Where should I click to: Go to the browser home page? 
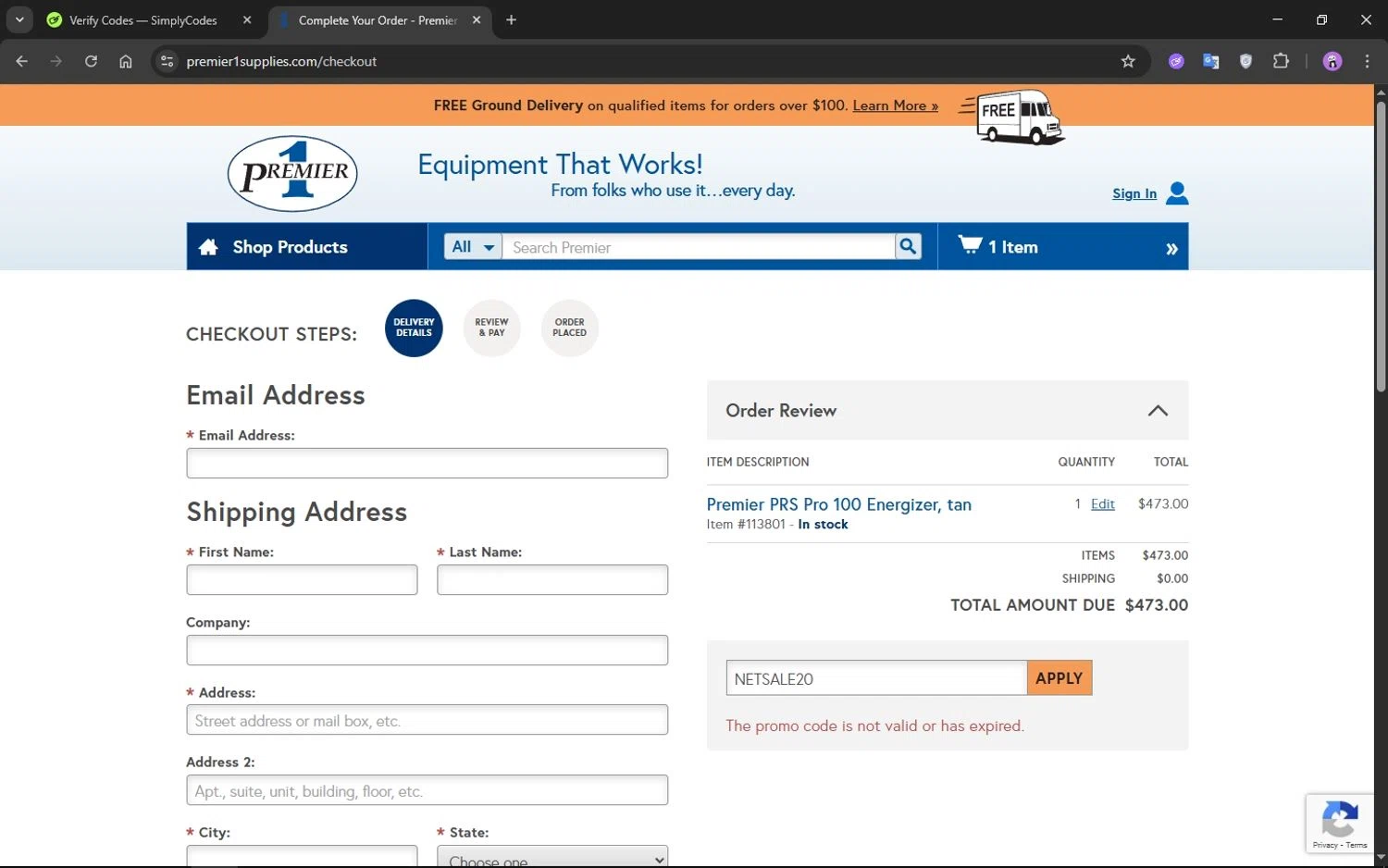(126, 61)
